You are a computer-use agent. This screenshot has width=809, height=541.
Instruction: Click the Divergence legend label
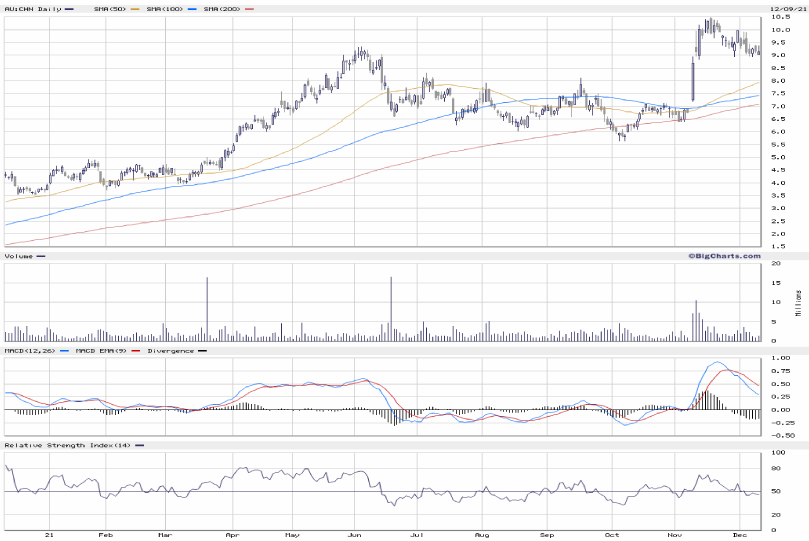170,351
